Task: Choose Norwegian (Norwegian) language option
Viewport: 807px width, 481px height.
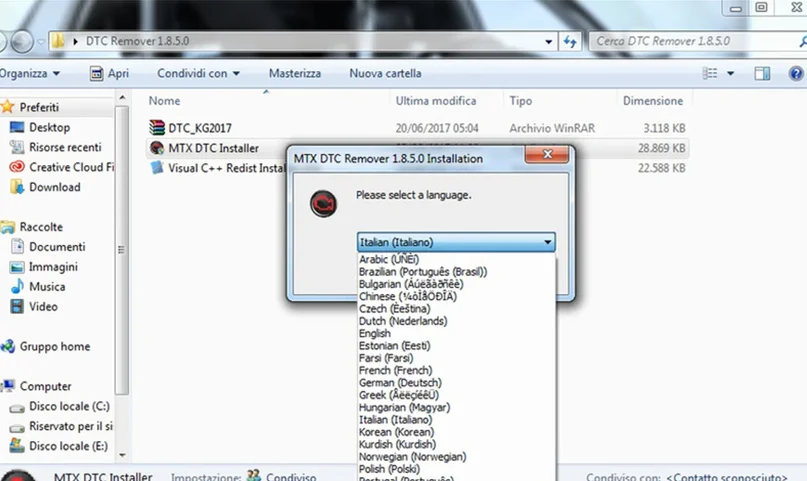Action: [x=456, y=457]
